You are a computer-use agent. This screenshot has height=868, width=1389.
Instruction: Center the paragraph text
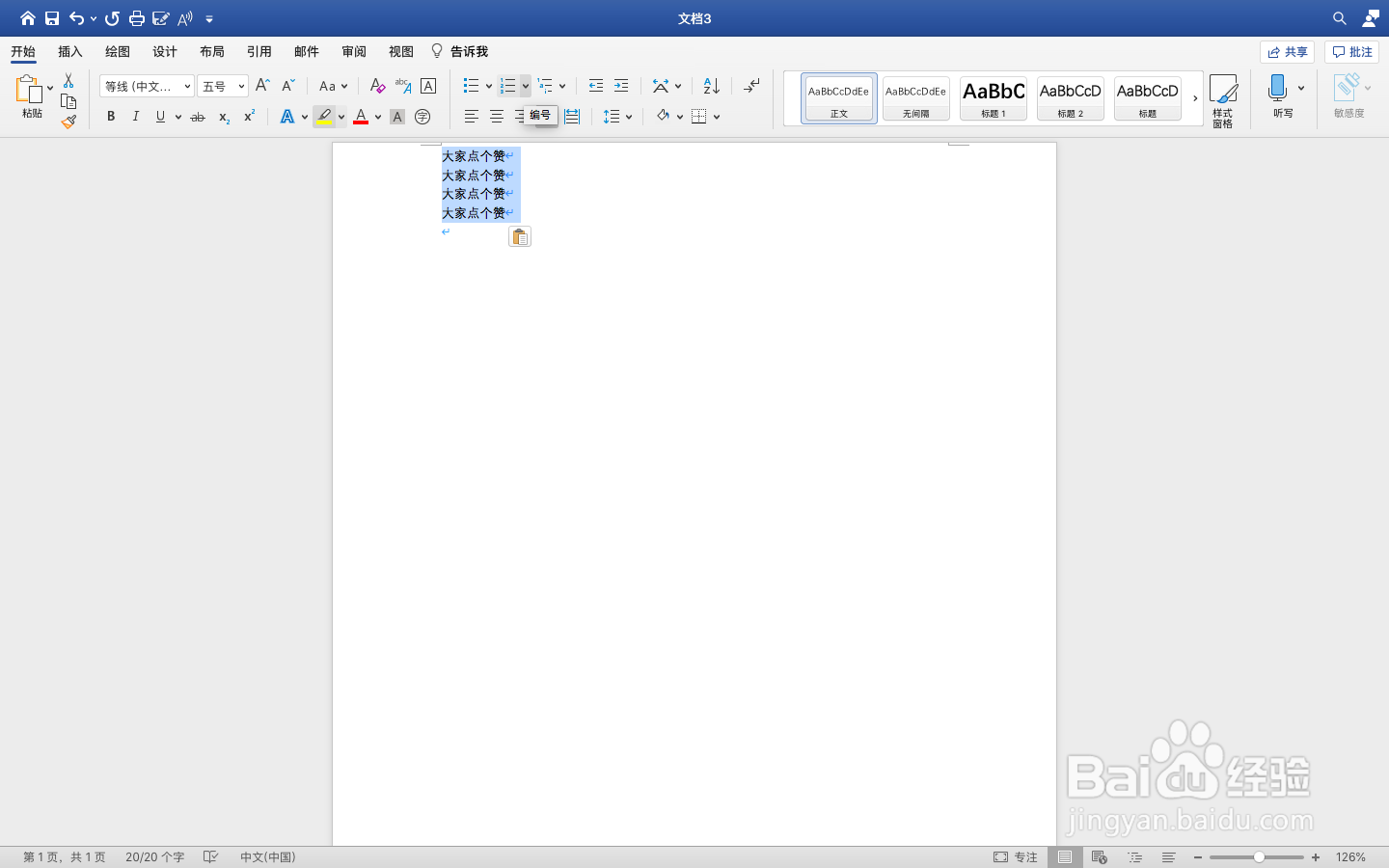pos(497,117)
